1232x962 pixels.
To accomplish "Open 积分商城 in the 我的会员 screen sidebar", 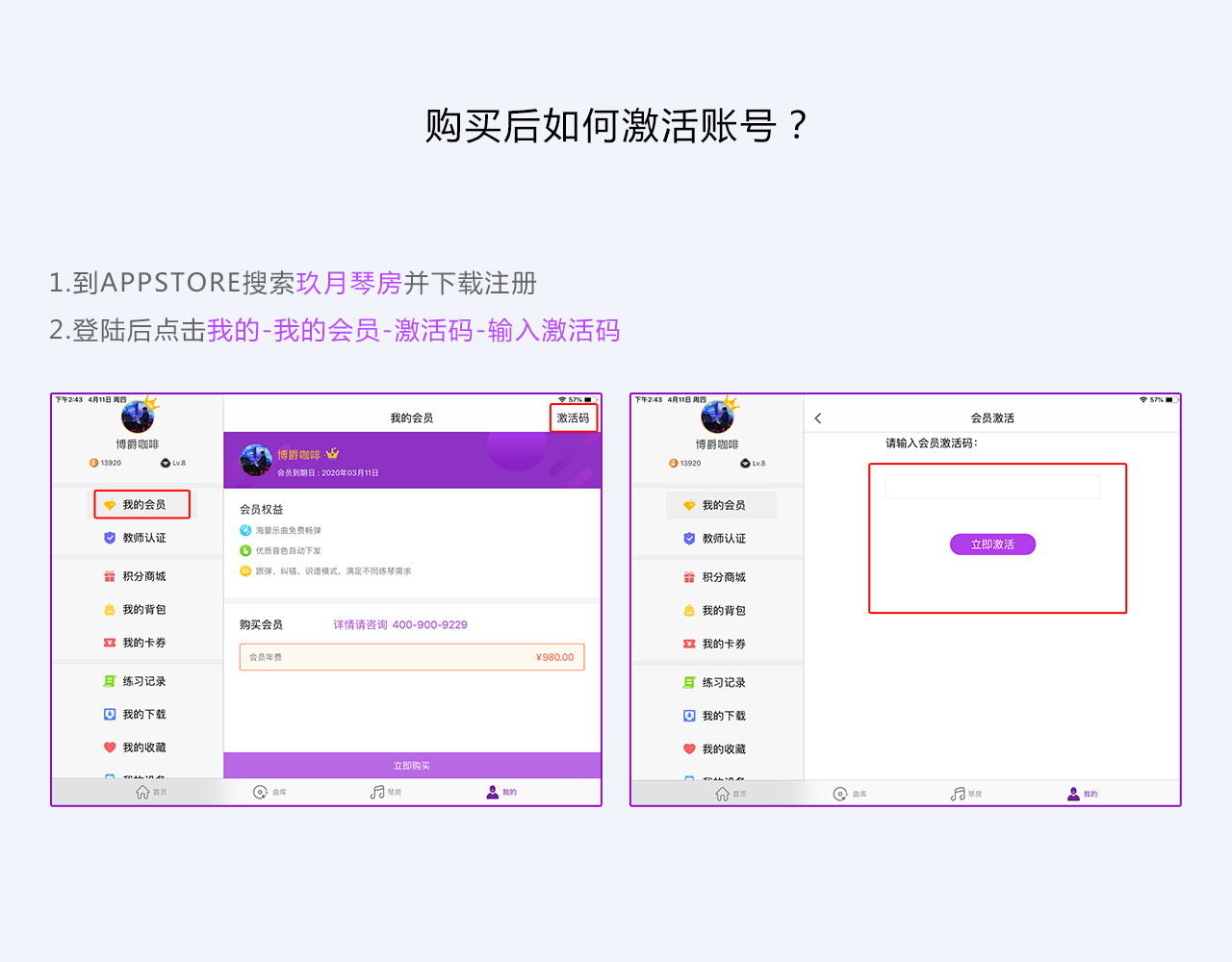I will (x=135, y=576).
